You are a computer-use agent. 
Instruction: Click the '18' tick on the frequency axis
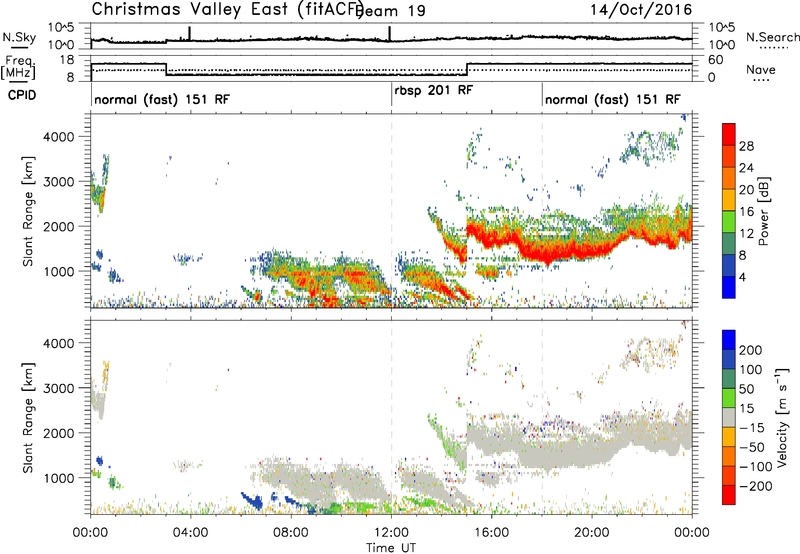pyautogui.click(x=67, y=60)
